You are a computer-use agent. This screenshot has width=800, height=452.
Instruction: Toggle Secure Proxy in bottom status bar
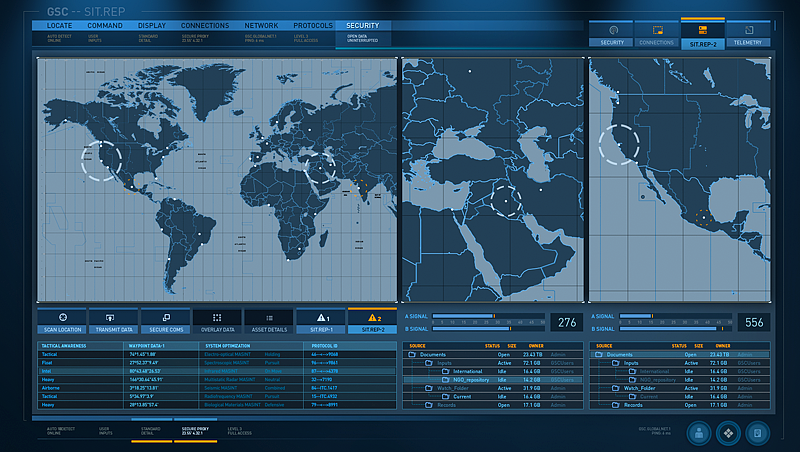[195, 430]
